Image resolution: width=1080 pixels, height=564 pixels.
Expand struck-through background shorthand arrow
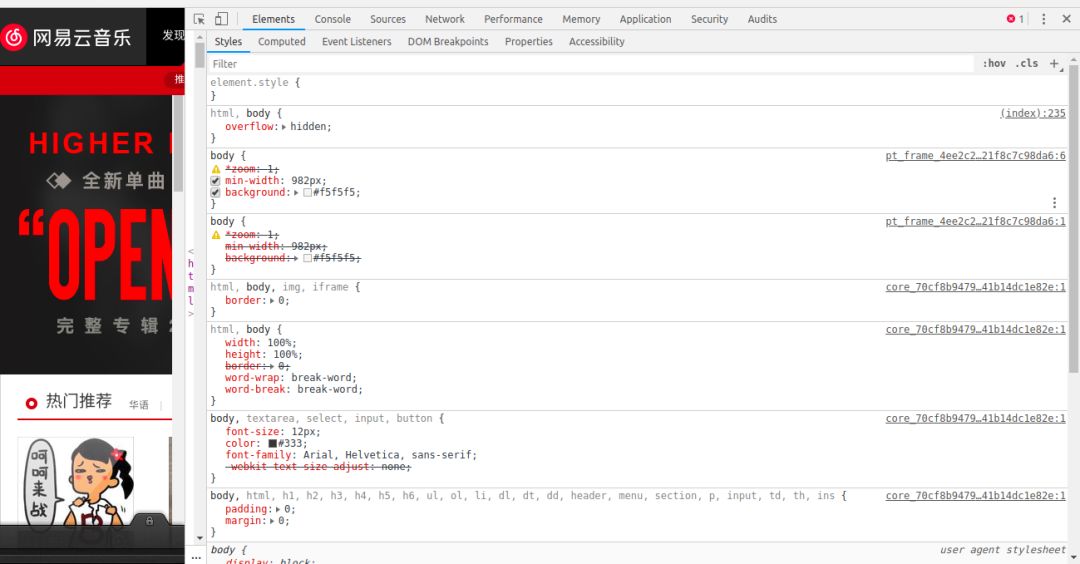[x=296, y=258]
